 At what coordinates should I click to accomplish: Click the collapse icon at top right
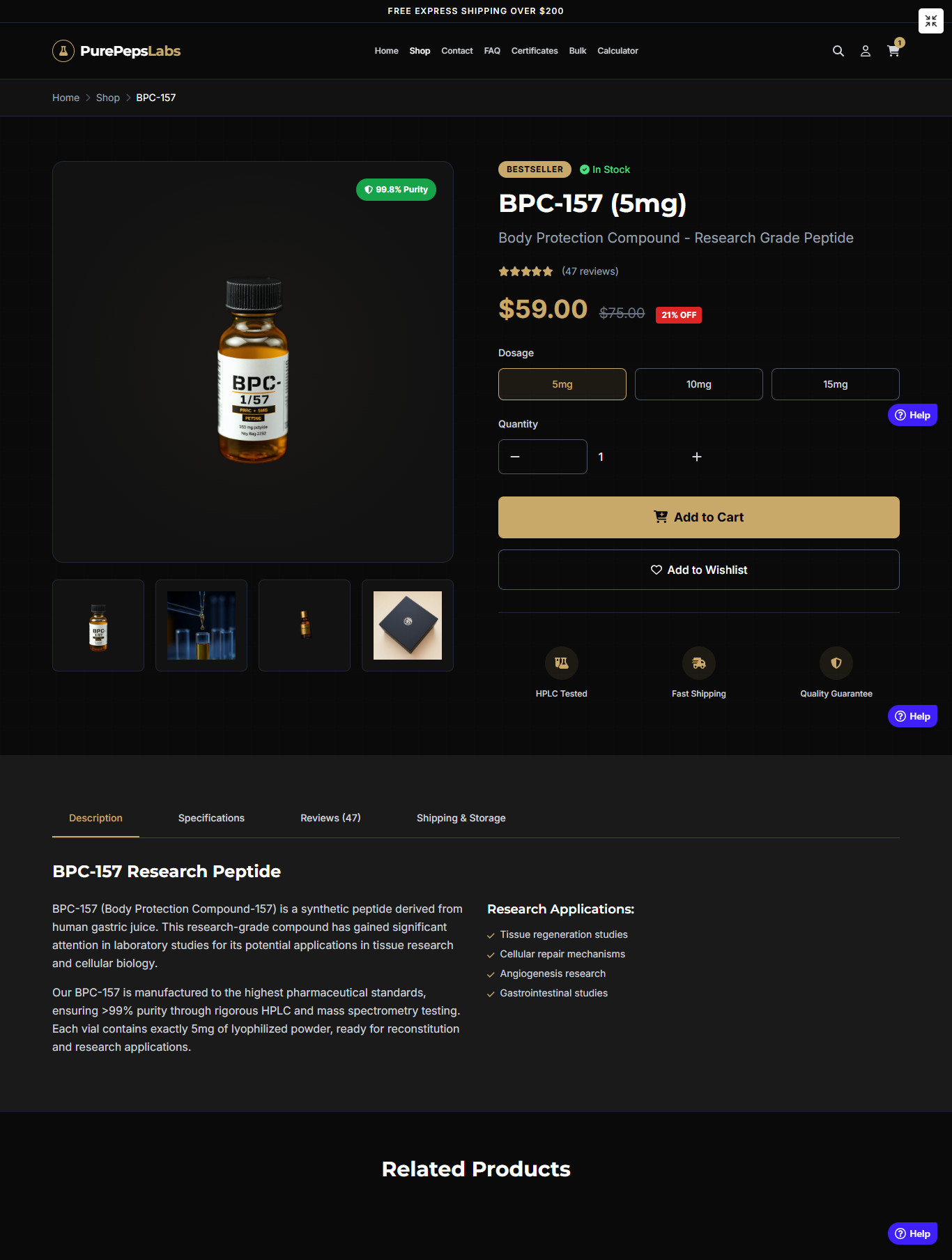(x=931, y=21)
